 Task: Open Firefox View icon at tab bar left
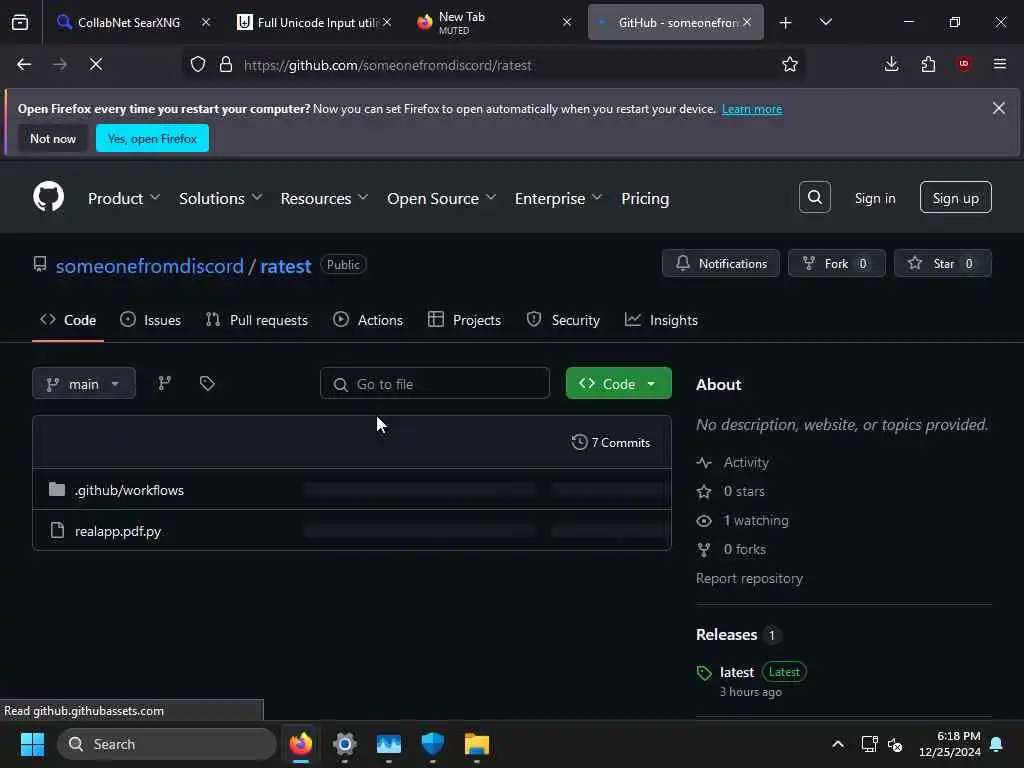(x=20, y=22)
